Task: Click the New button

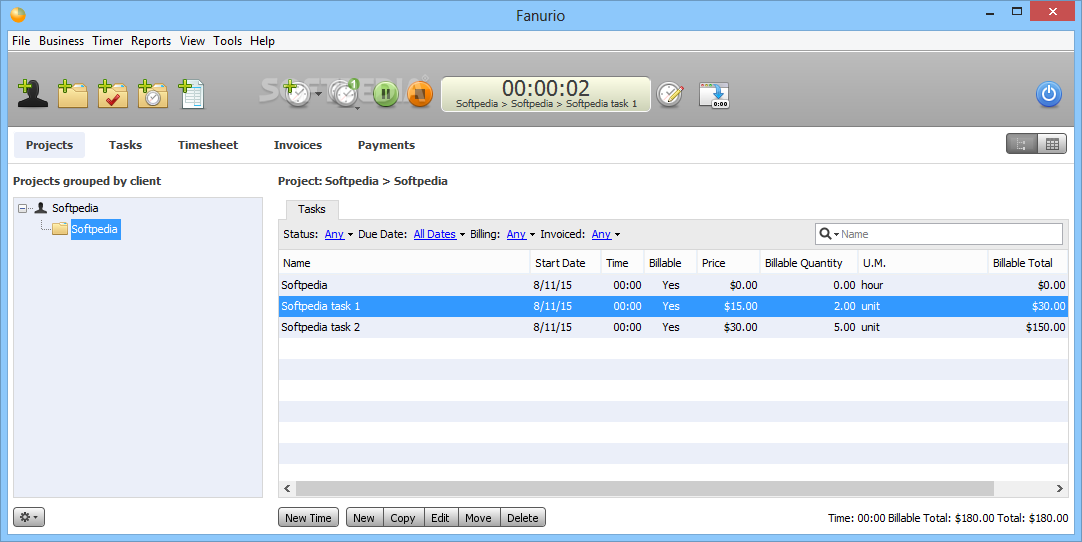Action: coord(364,518)
